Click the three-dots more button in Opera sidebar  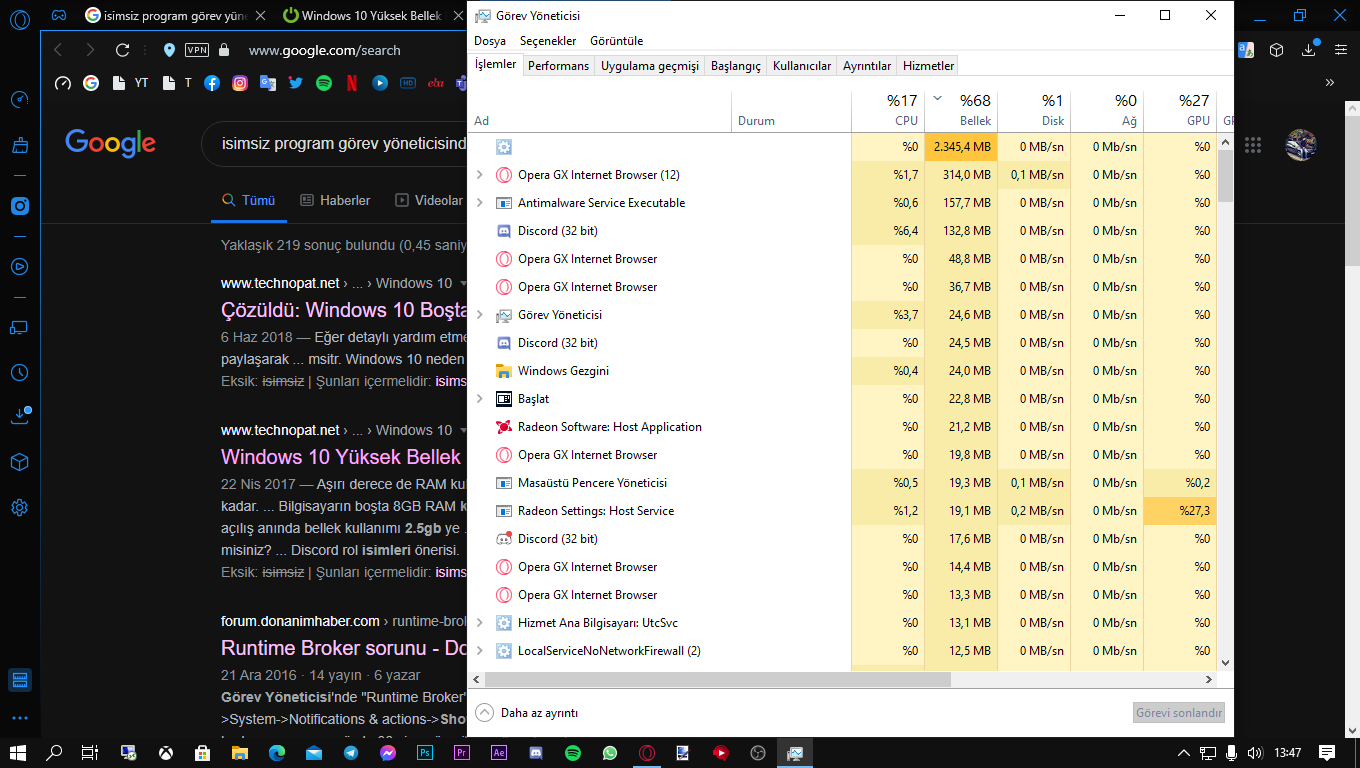[19, 718]
